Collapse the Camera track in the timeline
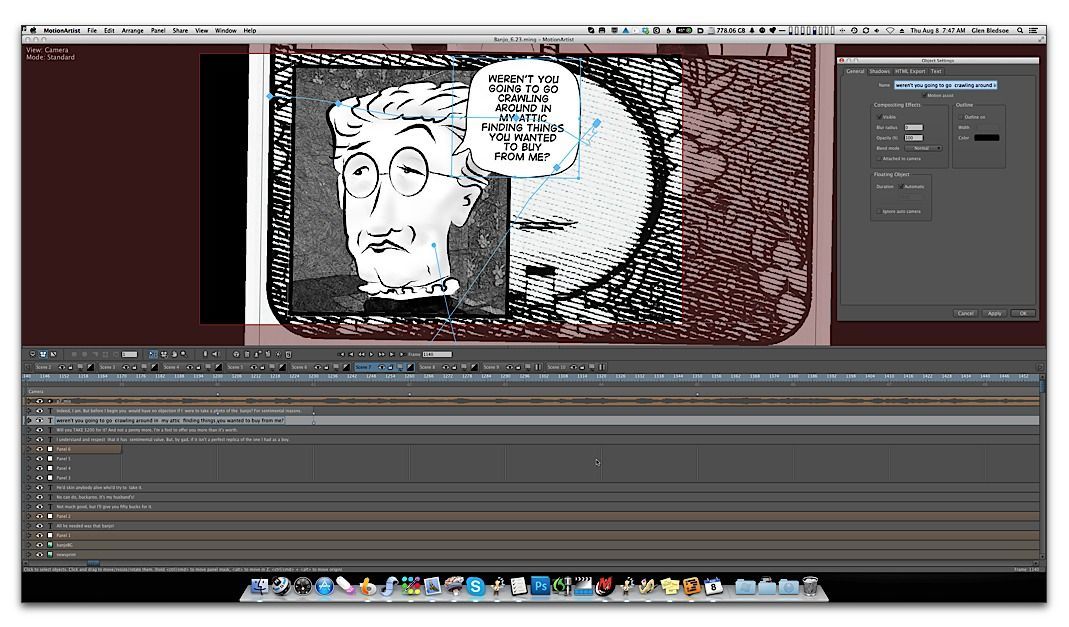This screenshot has width=1069, height=627. (x=28, y=390)
